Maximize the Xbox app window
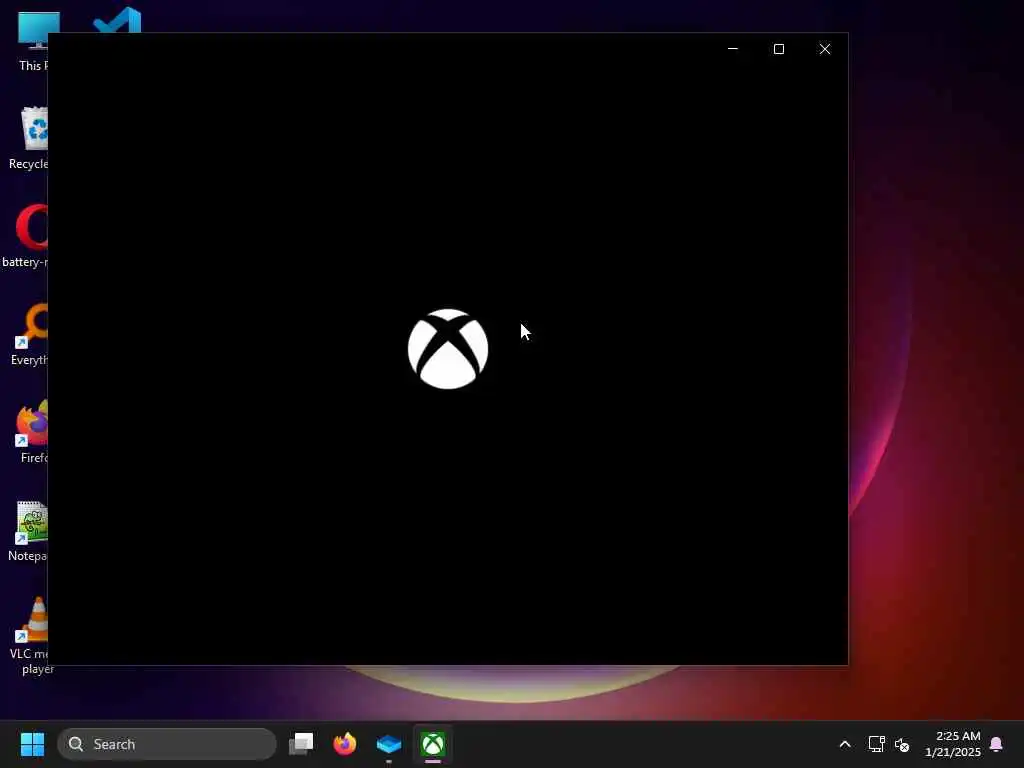 coord(778,49)
